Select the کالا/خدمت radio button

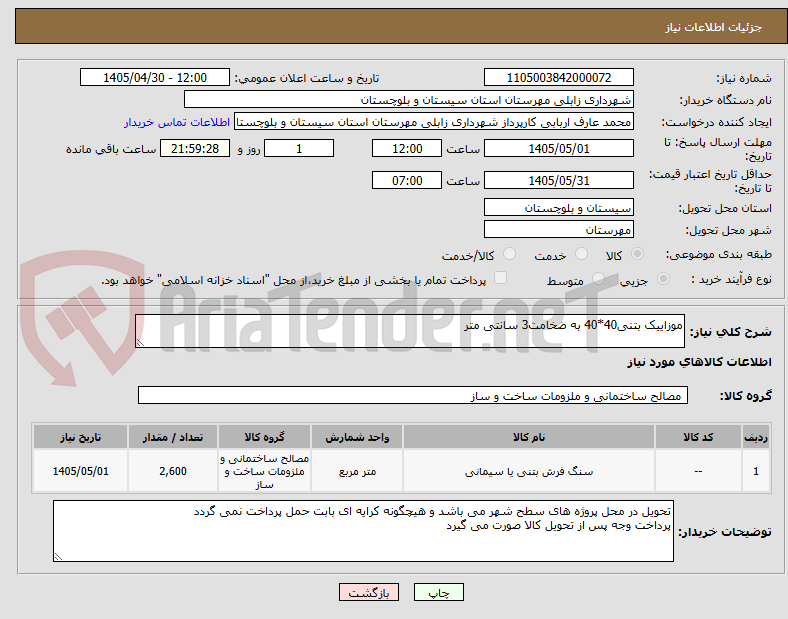510,254
